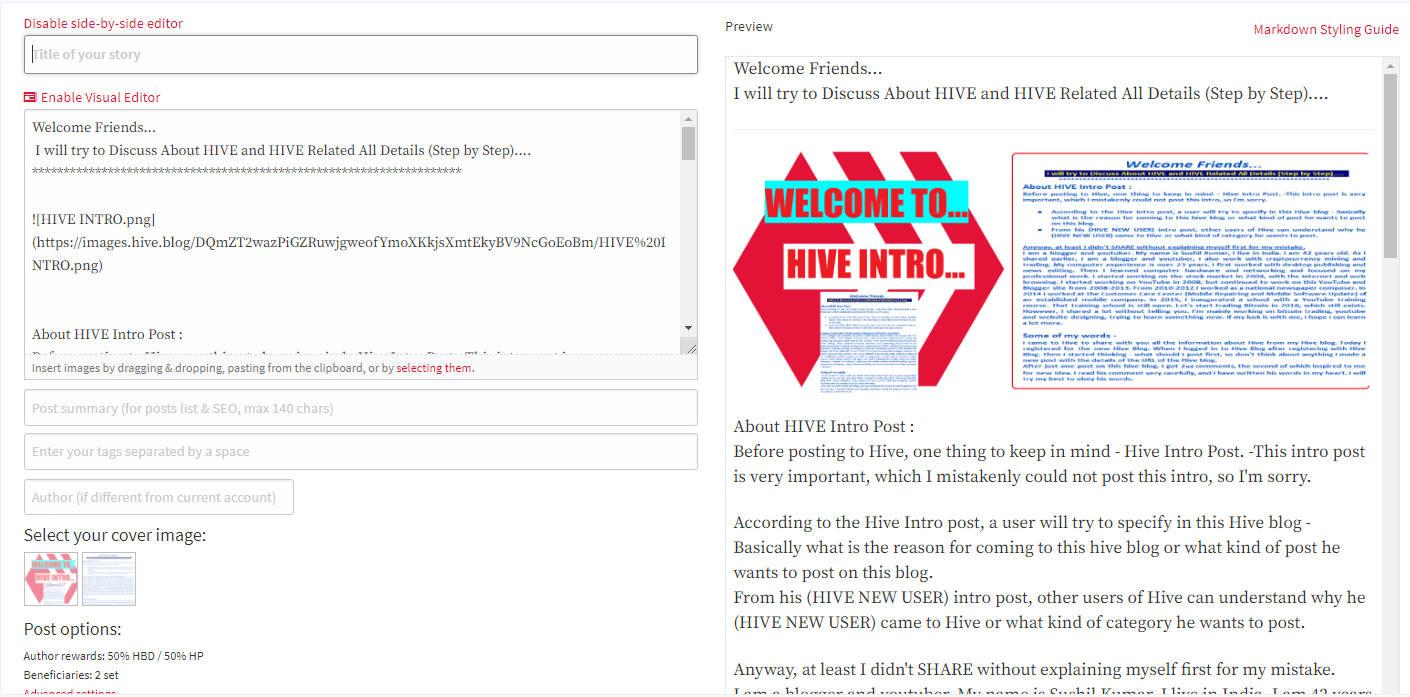Click the editor scrollbar up arrow
The image size is (1410, 697).
(688, 118)
